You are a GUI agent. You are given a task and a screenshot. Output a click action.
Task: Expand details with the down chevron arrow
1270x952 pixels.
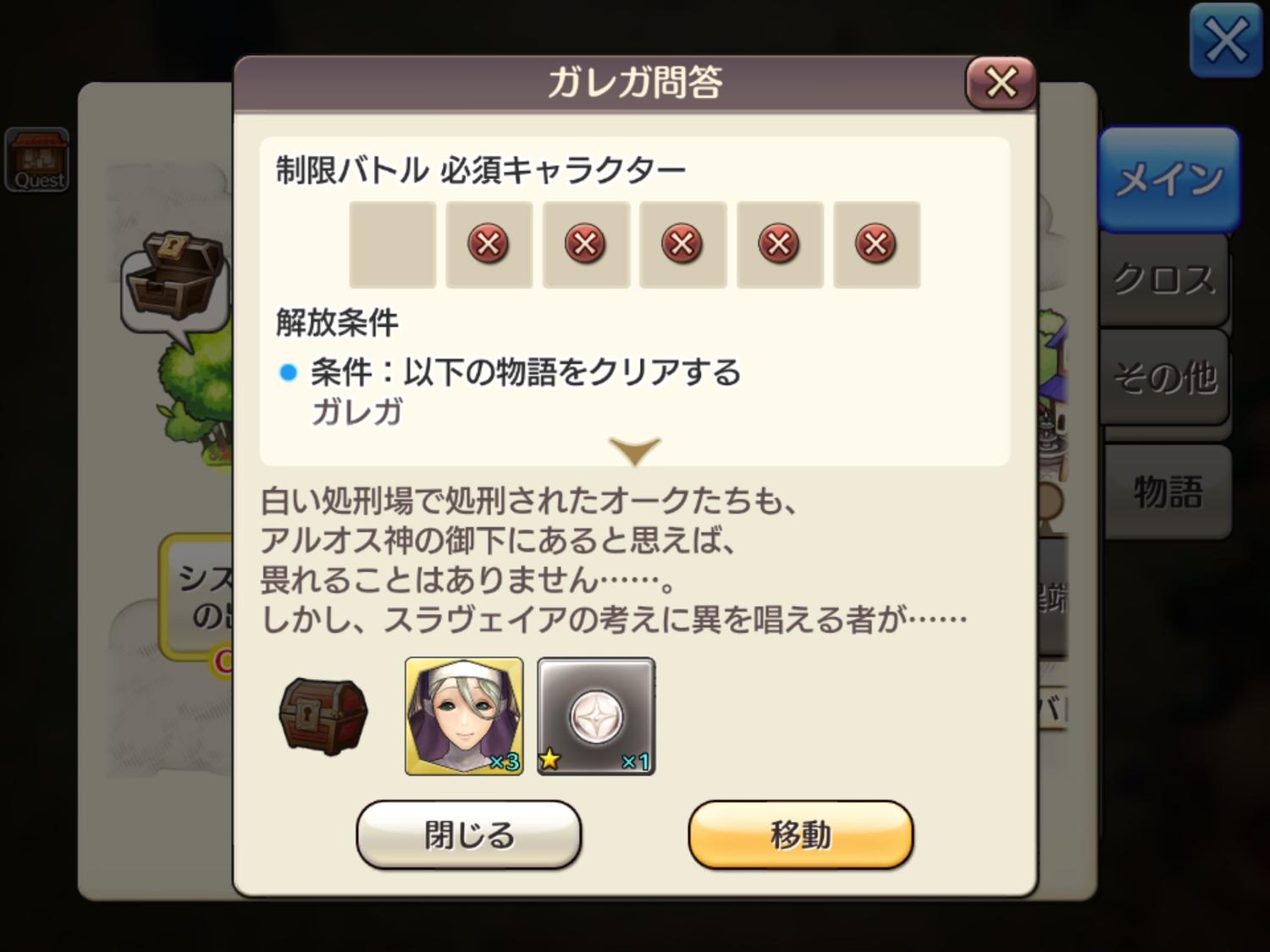[x=635, y=450]
